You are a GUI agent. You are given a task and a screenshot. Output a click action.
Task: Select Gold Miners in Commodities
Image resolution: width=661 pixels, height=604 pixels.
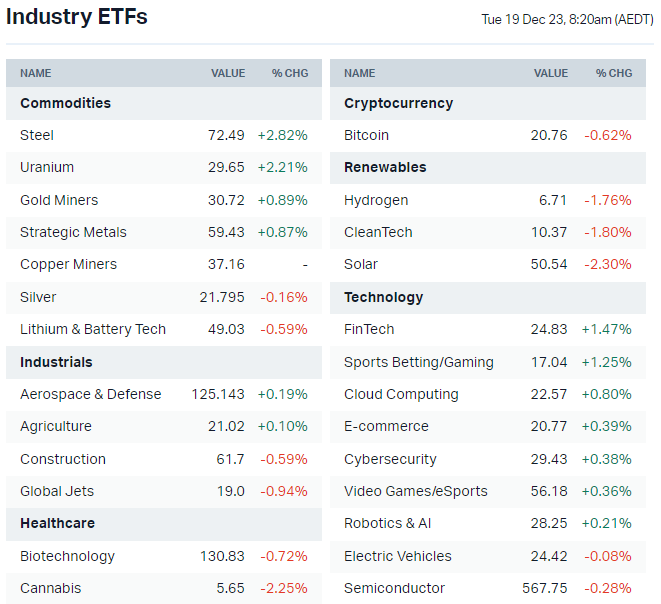(59, 200)
